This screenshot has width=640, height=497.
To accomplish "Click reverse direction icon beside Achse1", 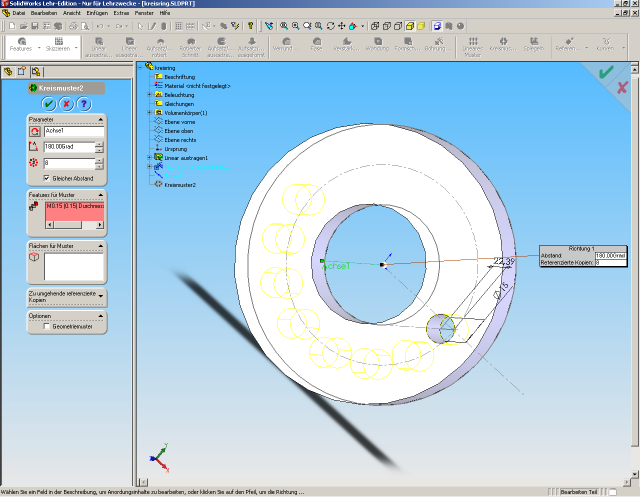I will coord(35,131).
